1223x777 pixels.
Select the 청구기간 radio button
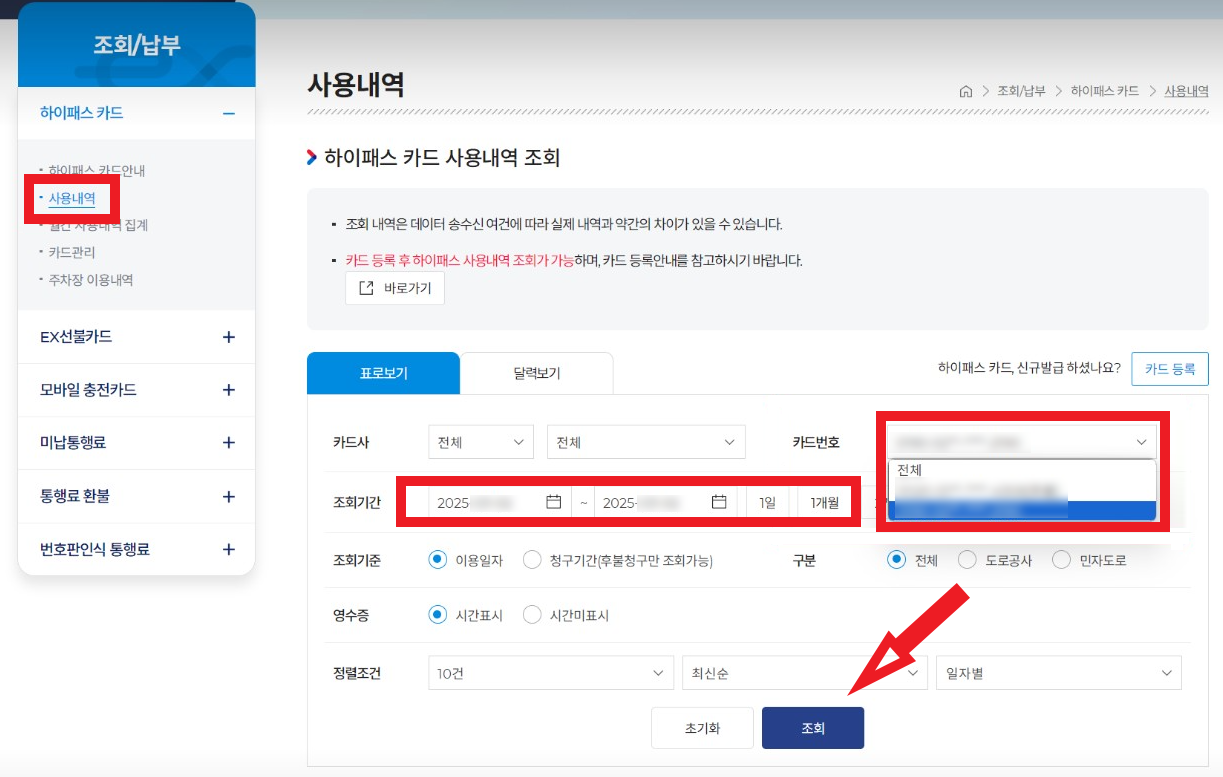point(532,560)
